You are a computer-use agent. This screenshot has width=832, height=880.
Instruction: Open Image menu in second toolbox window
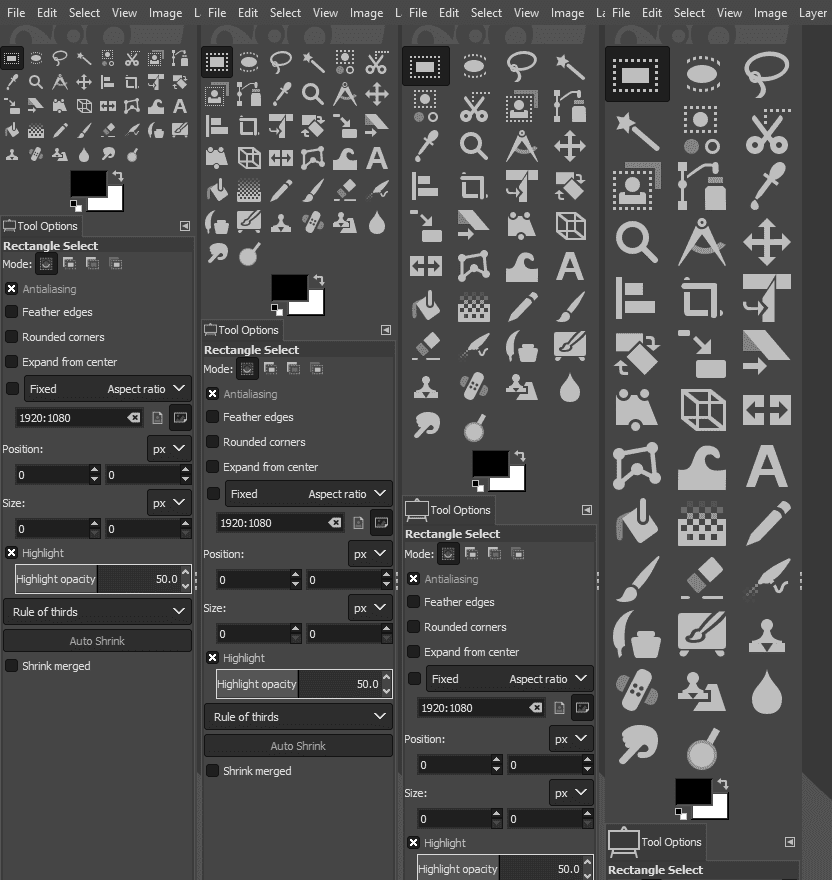pos(366,12)
